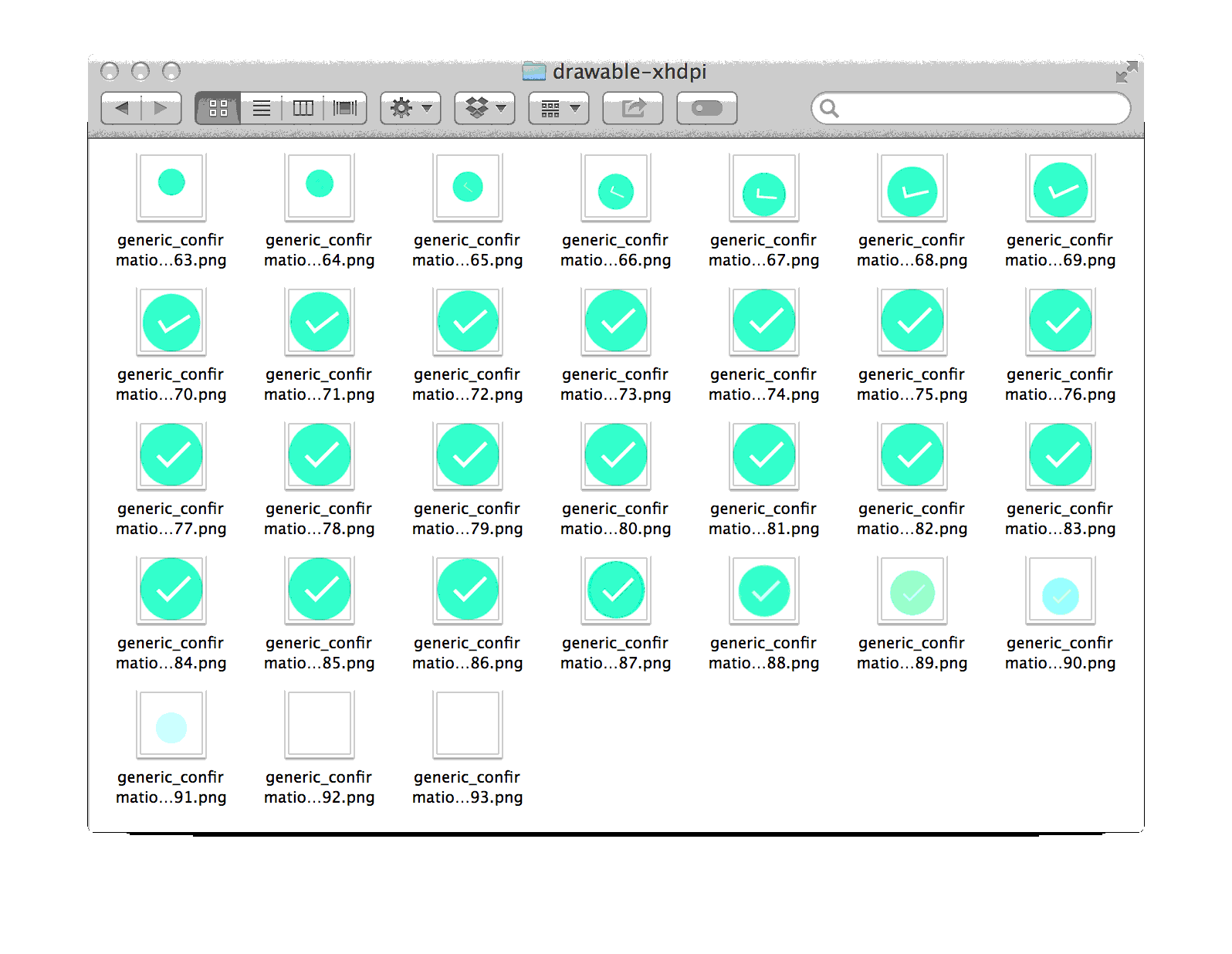Select checkmark icon of file 71.png
This screenshot has height=954, width=1232.
click(320, 322)
